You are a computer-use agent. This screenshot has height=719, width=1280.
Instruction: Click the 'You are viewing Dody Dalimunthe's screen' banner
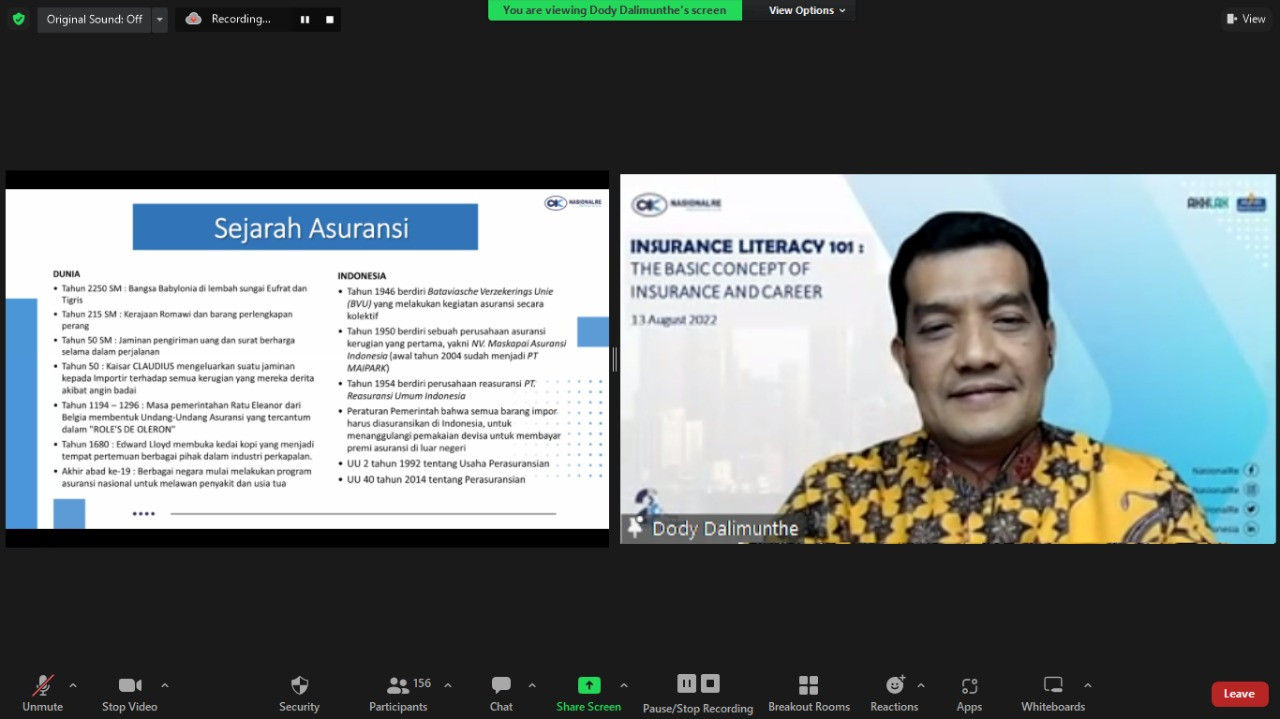pos(615,10)
